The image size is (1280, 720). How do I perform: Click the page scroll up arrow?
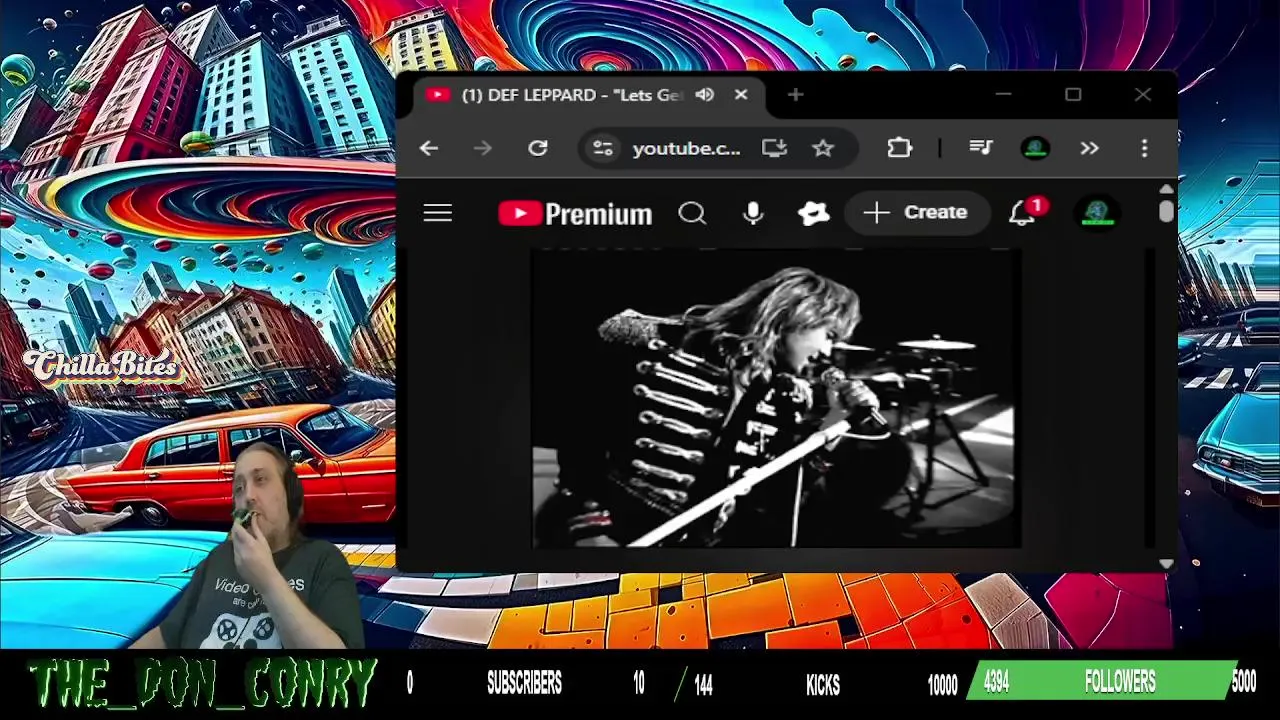click(x=1166, y=189)
